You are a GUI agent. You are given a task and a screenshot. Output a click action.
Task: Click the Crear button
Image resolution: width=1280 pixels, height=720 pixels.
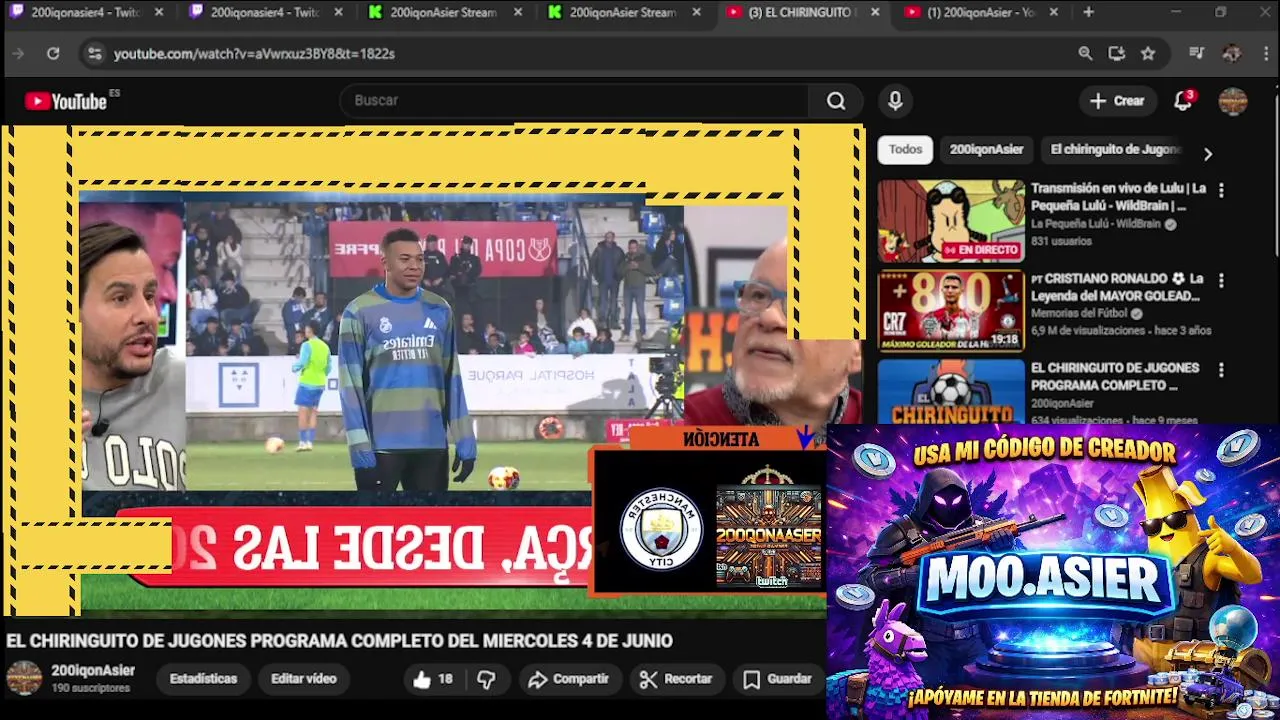[1117, 101]
